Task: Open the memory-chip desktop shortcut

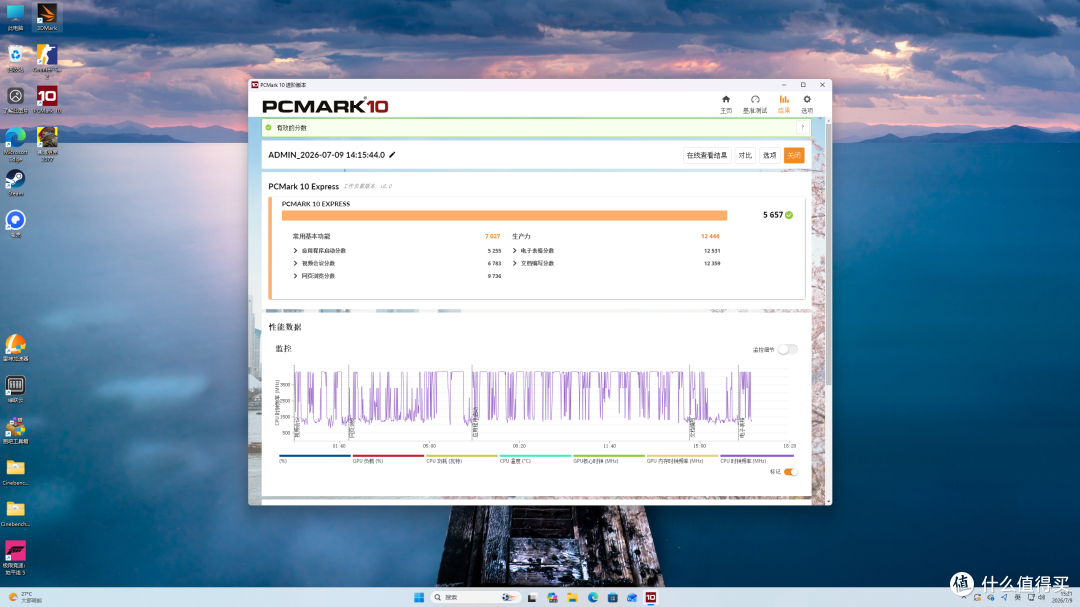Action: (x=15, y=389)
